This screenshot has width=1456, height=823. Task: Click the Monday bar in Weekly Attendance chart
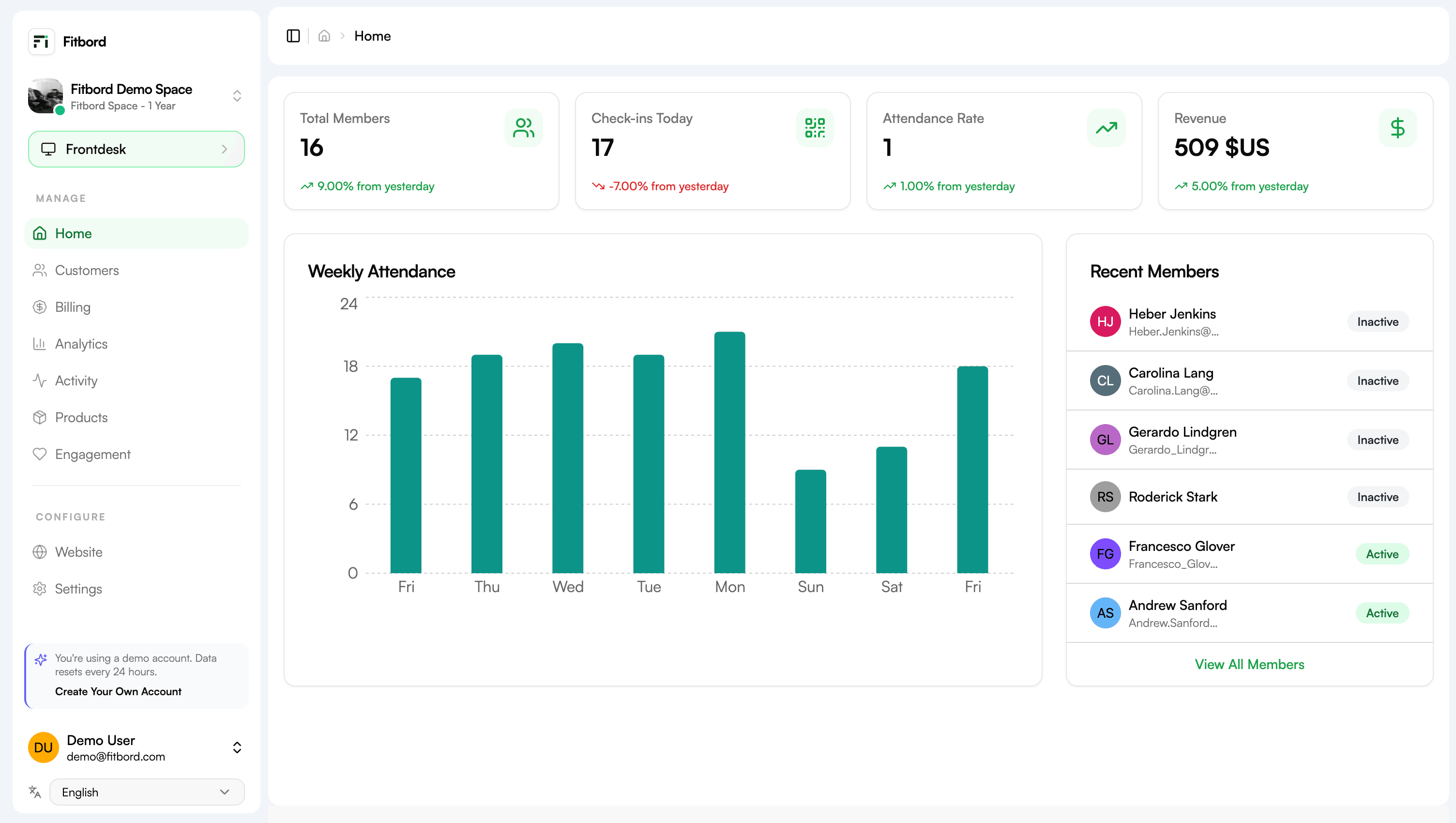pos(730,452)
